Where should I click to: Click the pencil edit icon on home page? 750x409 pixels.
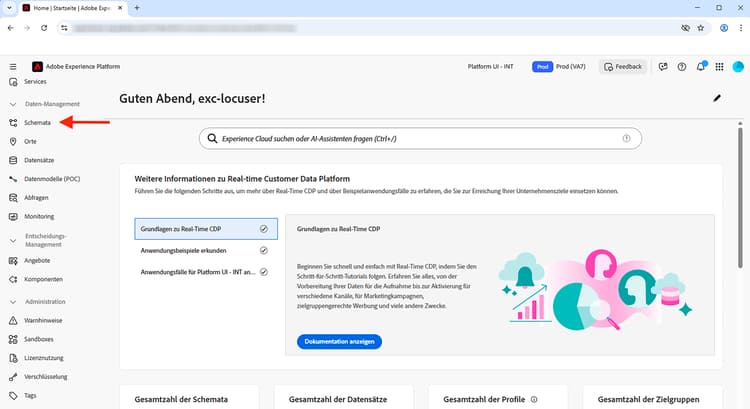[717, 98]
